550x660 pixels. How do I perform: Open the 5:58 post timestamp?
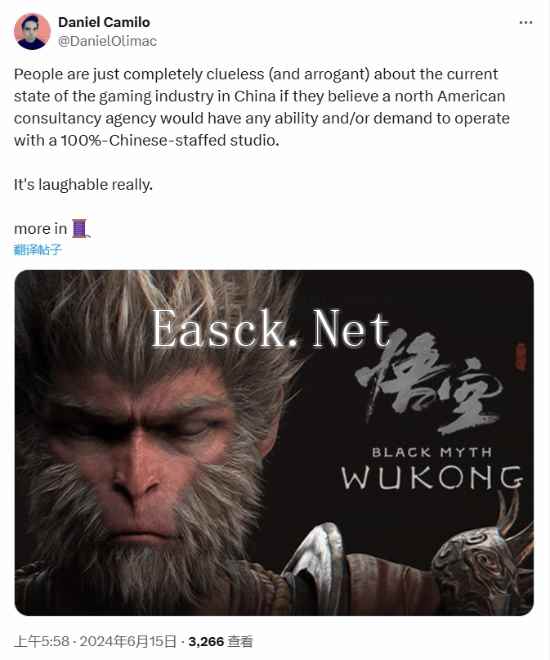pos(42,641)
